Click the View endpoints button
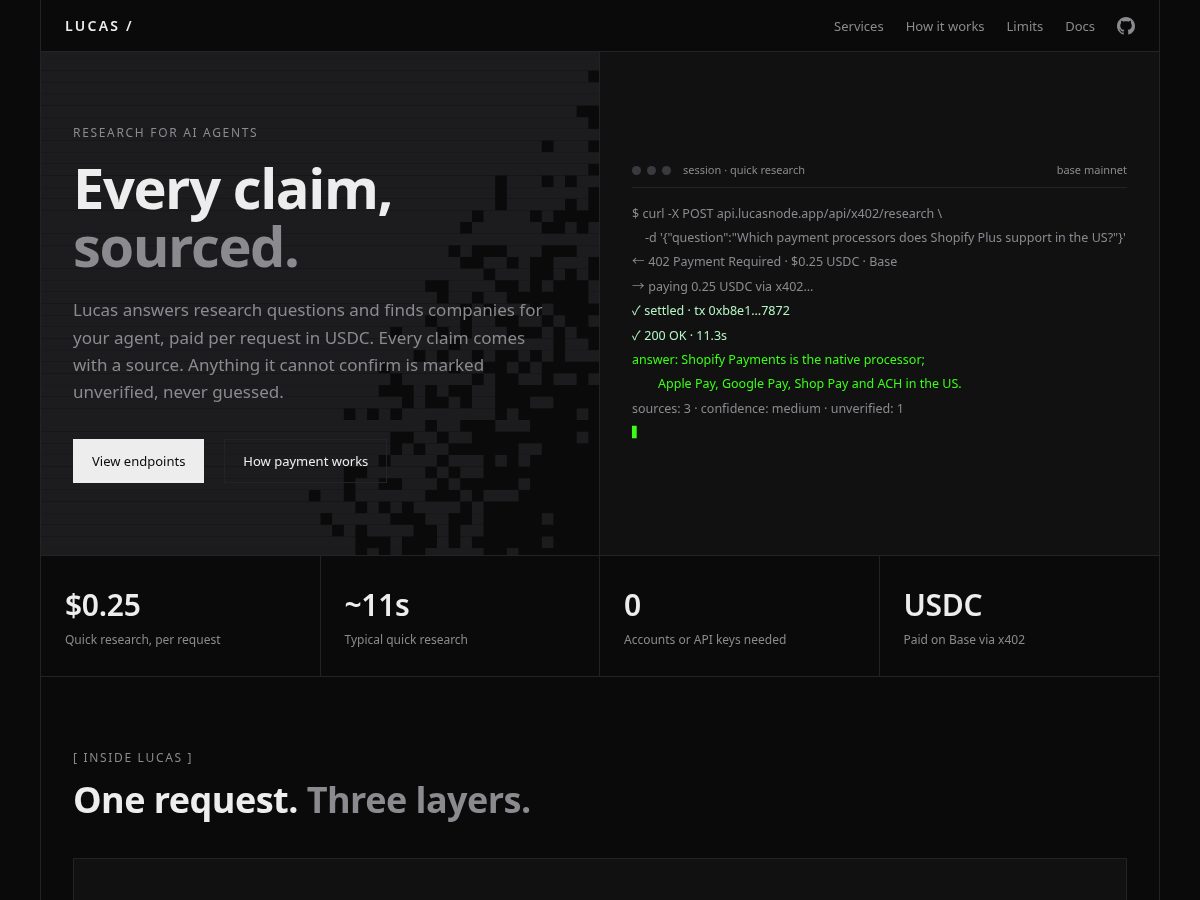 pyautogui.click(x=138, y=461)
